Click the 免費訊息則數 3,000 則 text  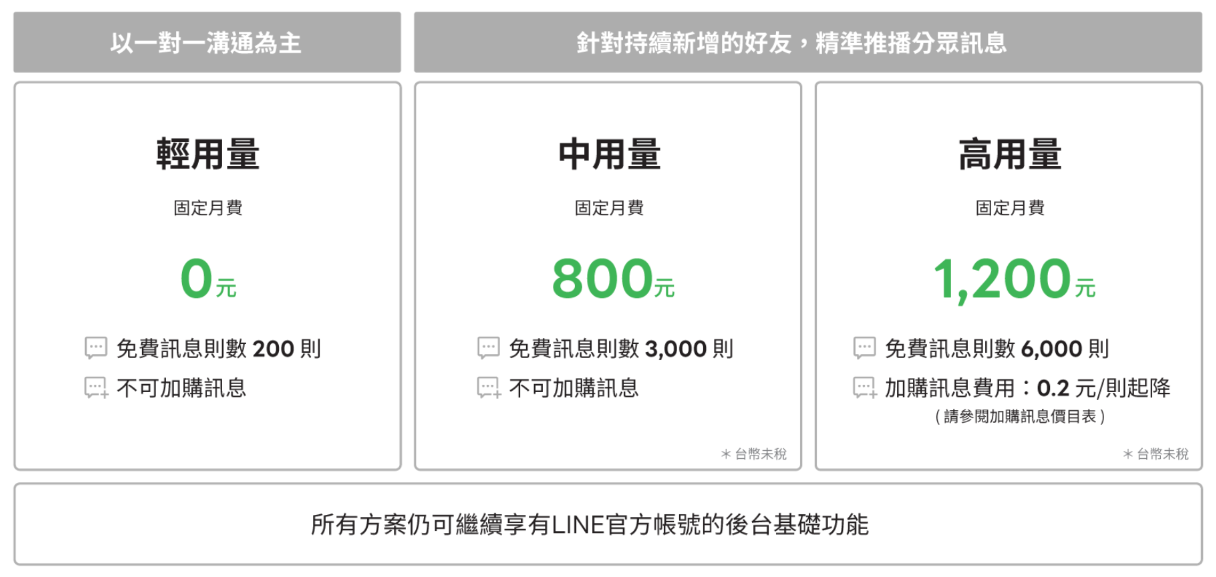click(620, 349)
